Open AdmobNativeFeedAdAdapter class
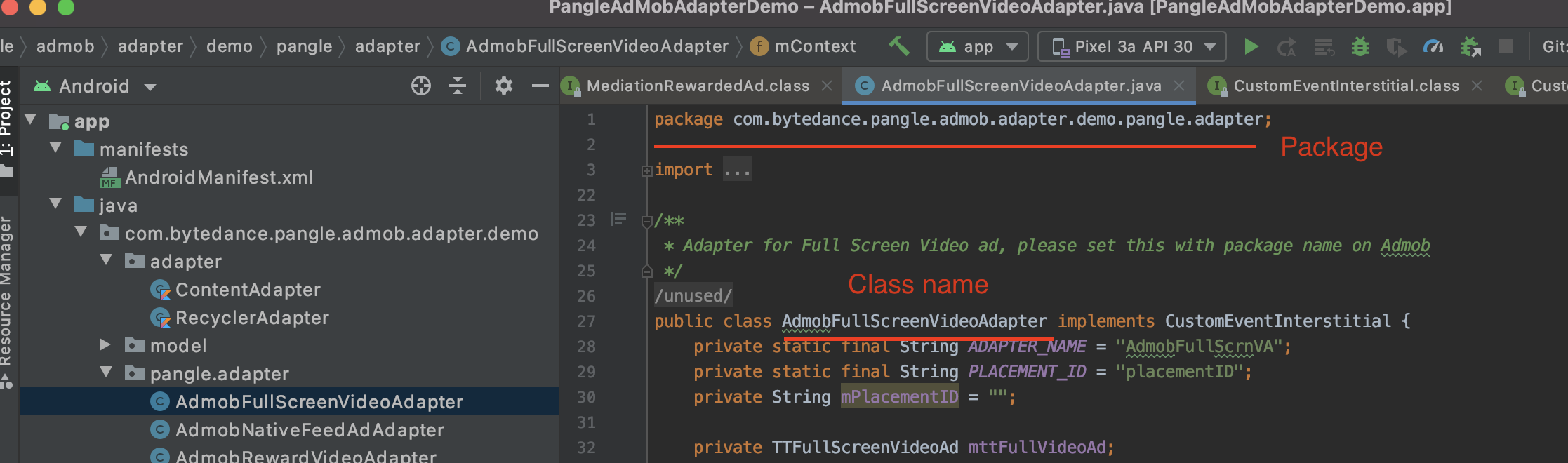Image resolution: width=1568 pixels, height=463 pixels. click(x=310, y=430)
